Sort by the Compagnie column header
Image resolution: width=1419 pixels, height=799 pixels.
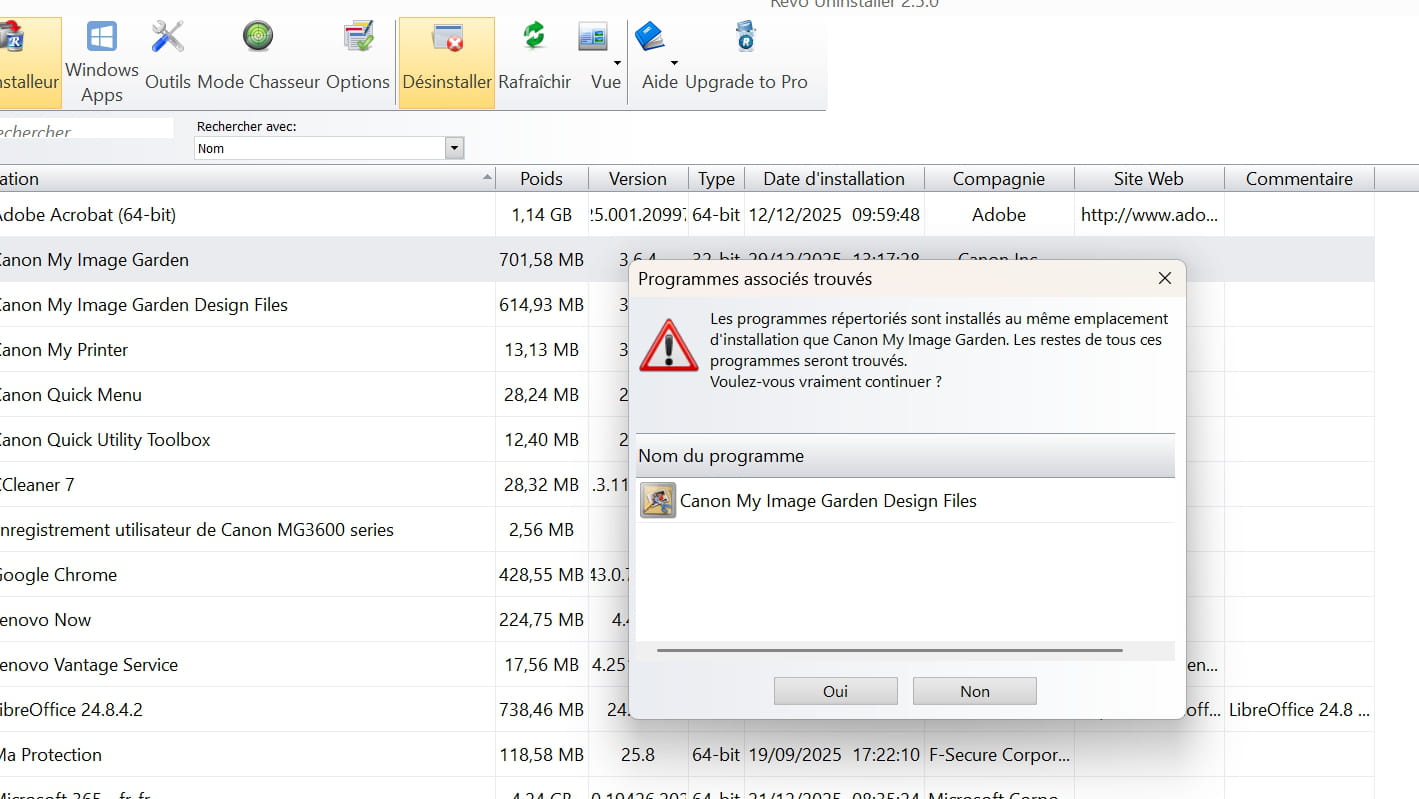pyautogui.click(x=999, y=179)
